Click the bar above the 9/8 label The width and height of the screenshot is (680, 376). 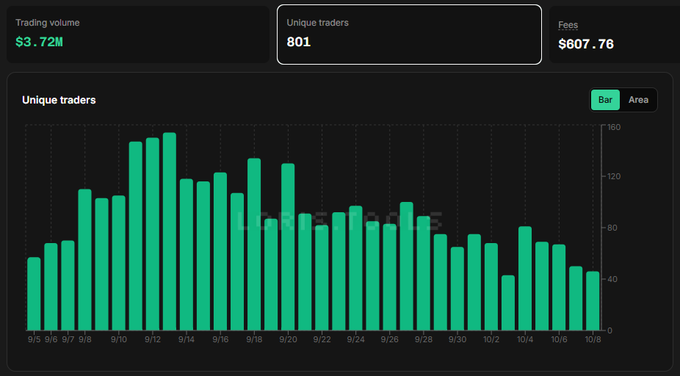(85, 260)
